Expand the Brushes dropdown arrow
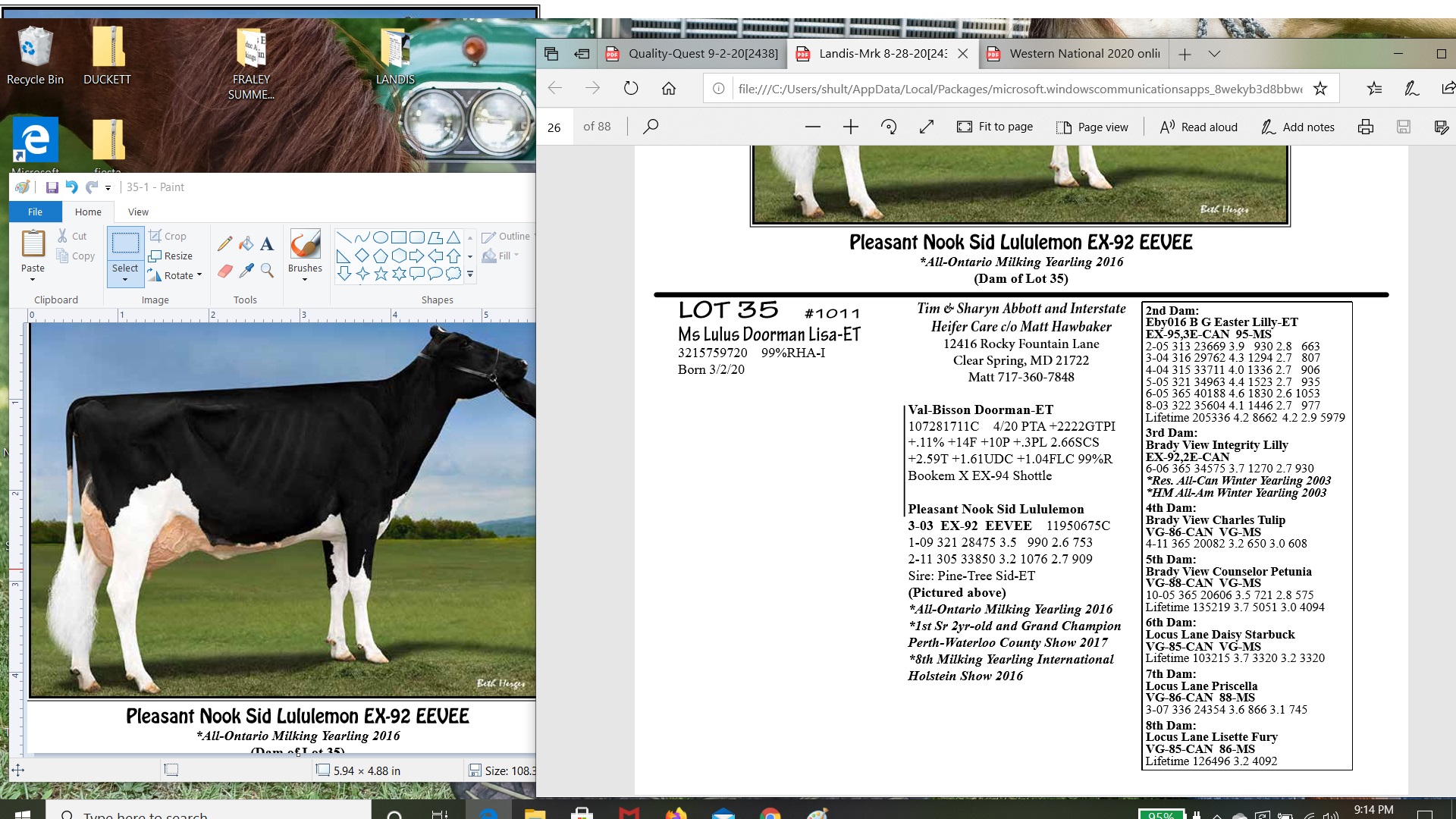The height and width of the screenshot is (819, 1456). point(305,280)
